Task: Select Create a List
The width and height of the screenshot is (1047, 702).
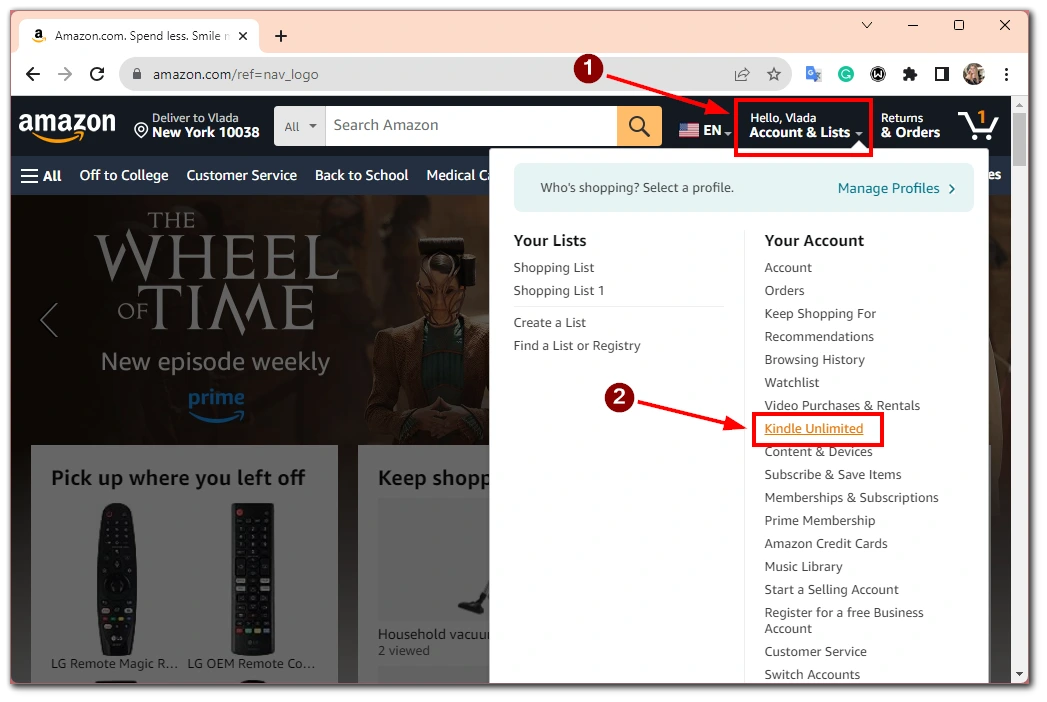Action: (550, 323)
